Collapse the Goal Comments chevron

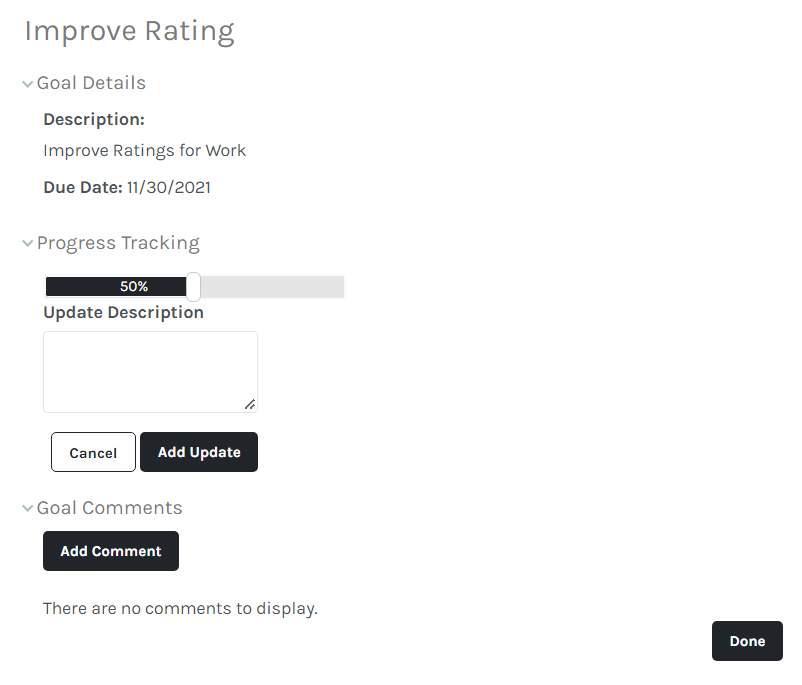tap(28, 509)
